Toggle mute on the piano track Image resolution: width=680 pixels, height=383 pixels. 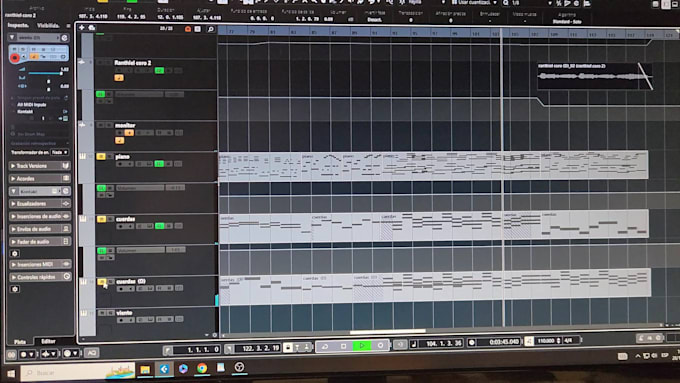point(101,157)
